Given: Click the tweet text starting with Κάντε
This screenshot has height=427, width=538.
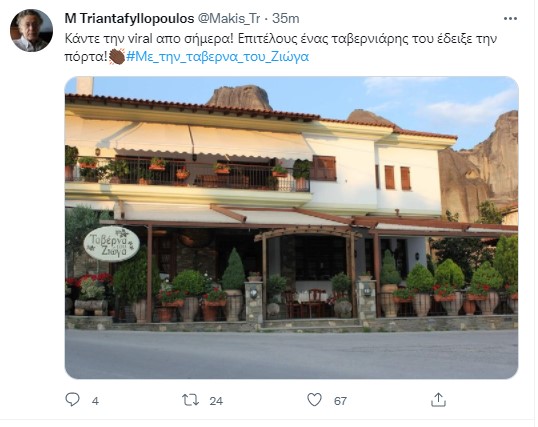Looking at the screenshot, I should pyautogui.click(x=281, y=47).
